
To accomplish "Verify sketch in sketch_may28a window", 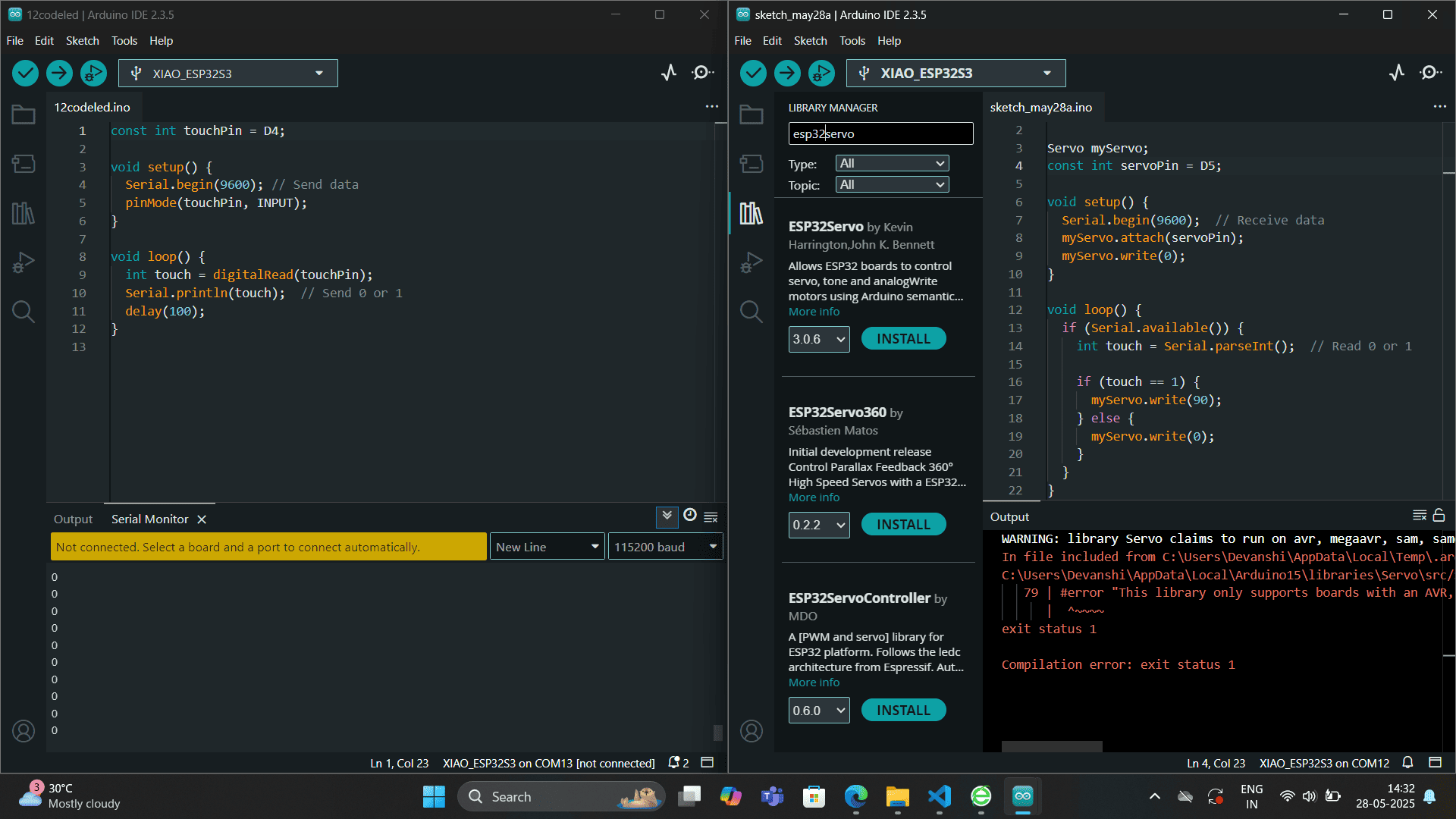I will pyautogui.click(x=753, y=73).
